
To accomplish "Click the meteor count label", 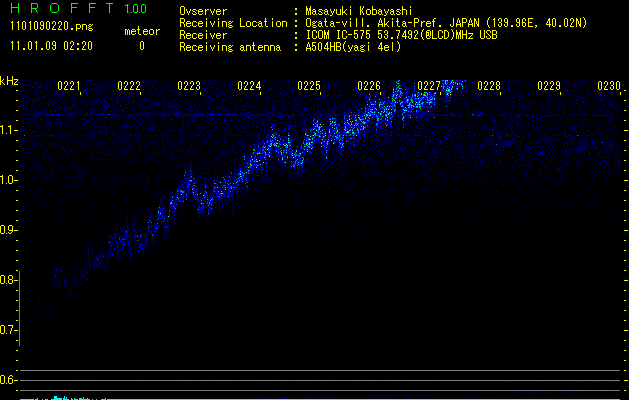I will pyautogui.click(x=142, y=31).
